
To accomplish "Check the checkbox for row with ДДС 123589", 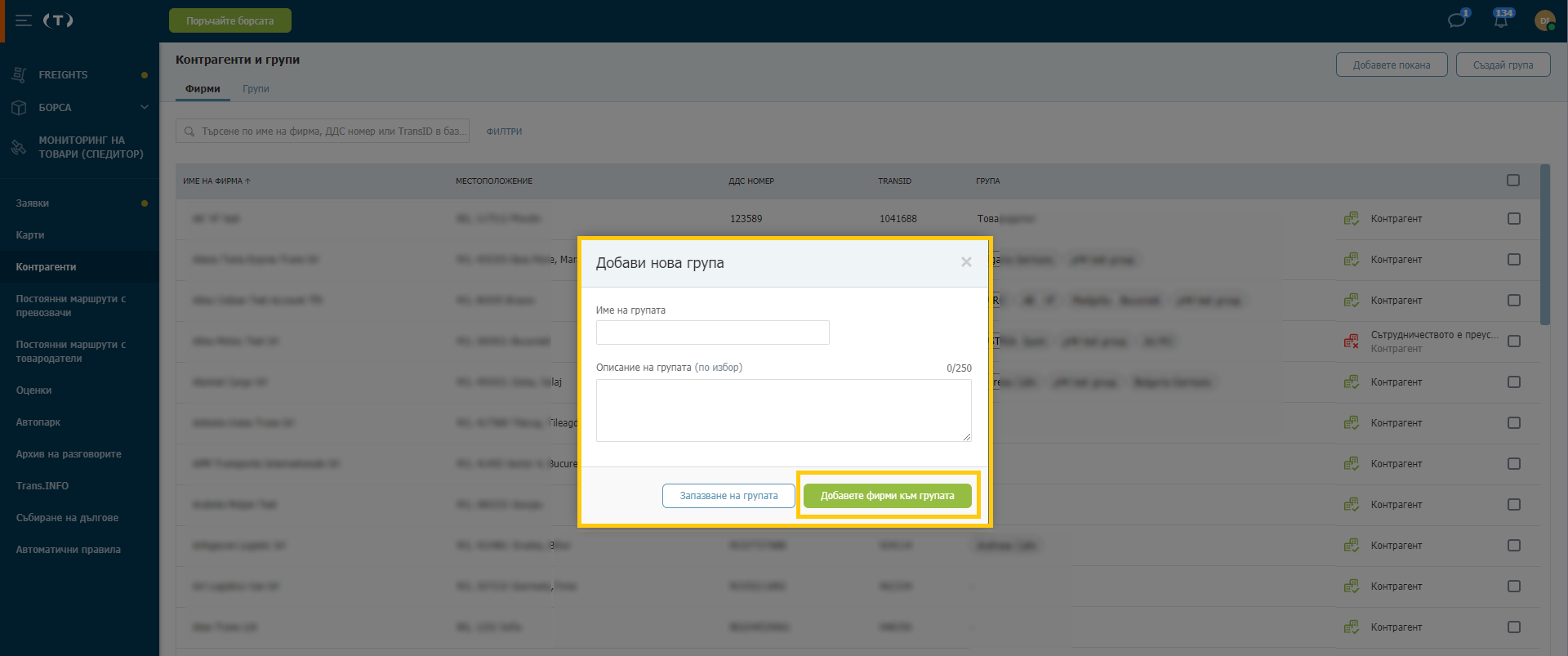I will pyautogui.click(x=1513, y=219).
